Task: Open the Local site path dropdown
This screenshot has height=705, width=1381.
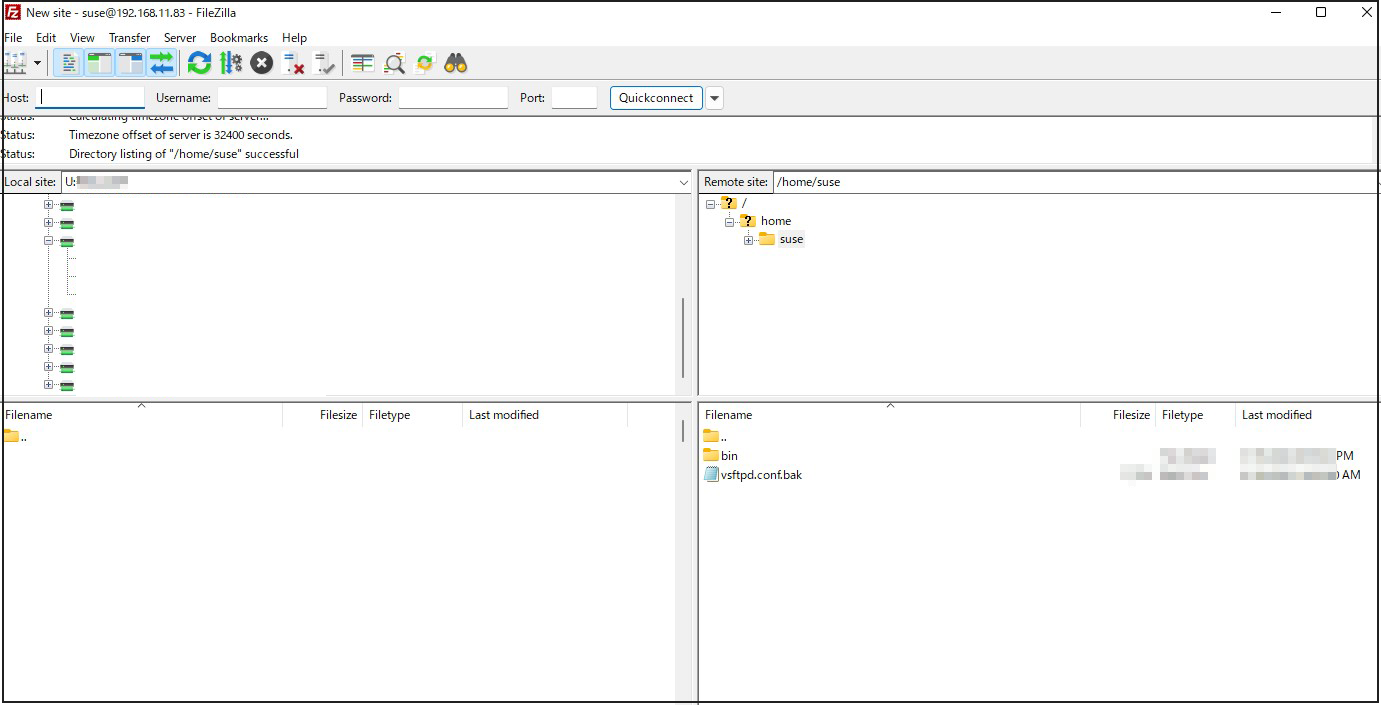Action: 684,182
